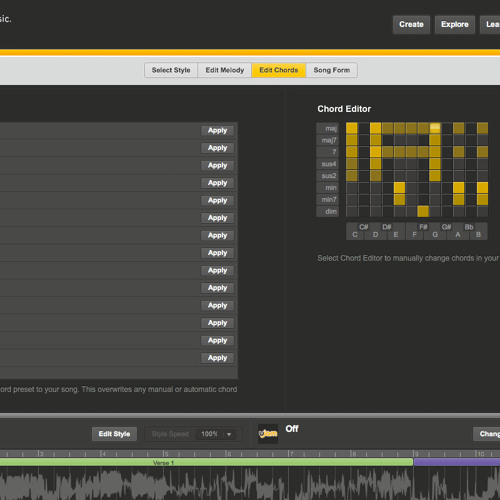Image resolution: width=500 pixels, height=500 pixels.
Task: Toggle the G maj7 chord cell
Action: point(435,140)
